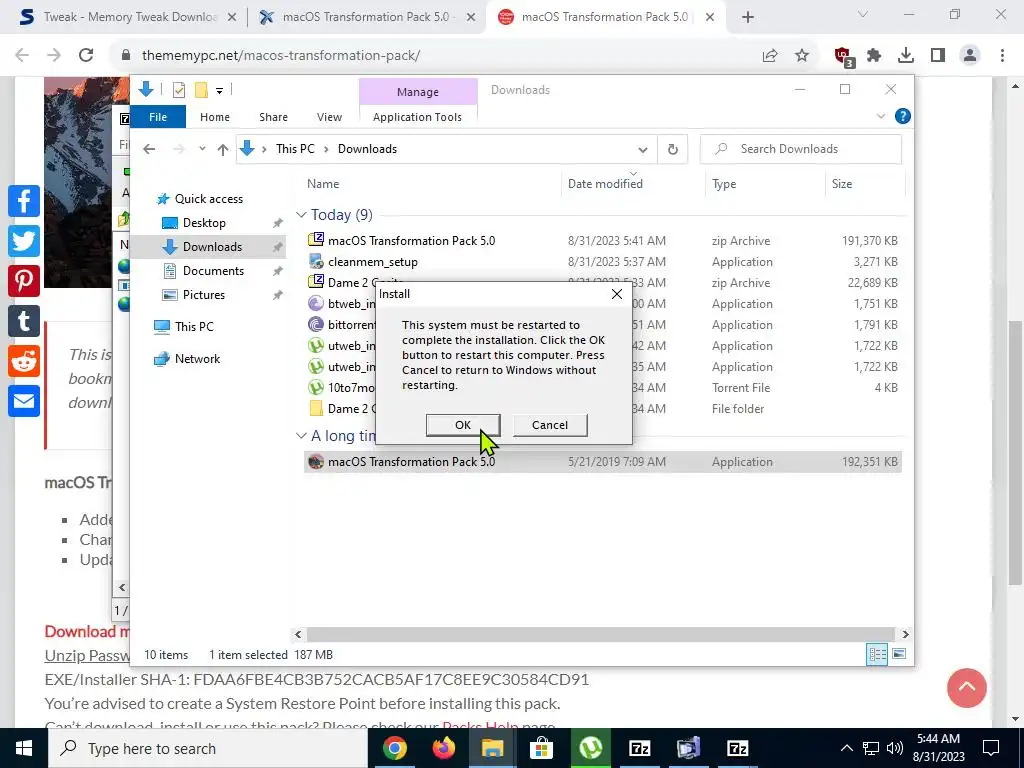Collapse the Today (9) group
Image resolution: width=1024 pixels, height=768 pixels.
(x=300, y=215)
